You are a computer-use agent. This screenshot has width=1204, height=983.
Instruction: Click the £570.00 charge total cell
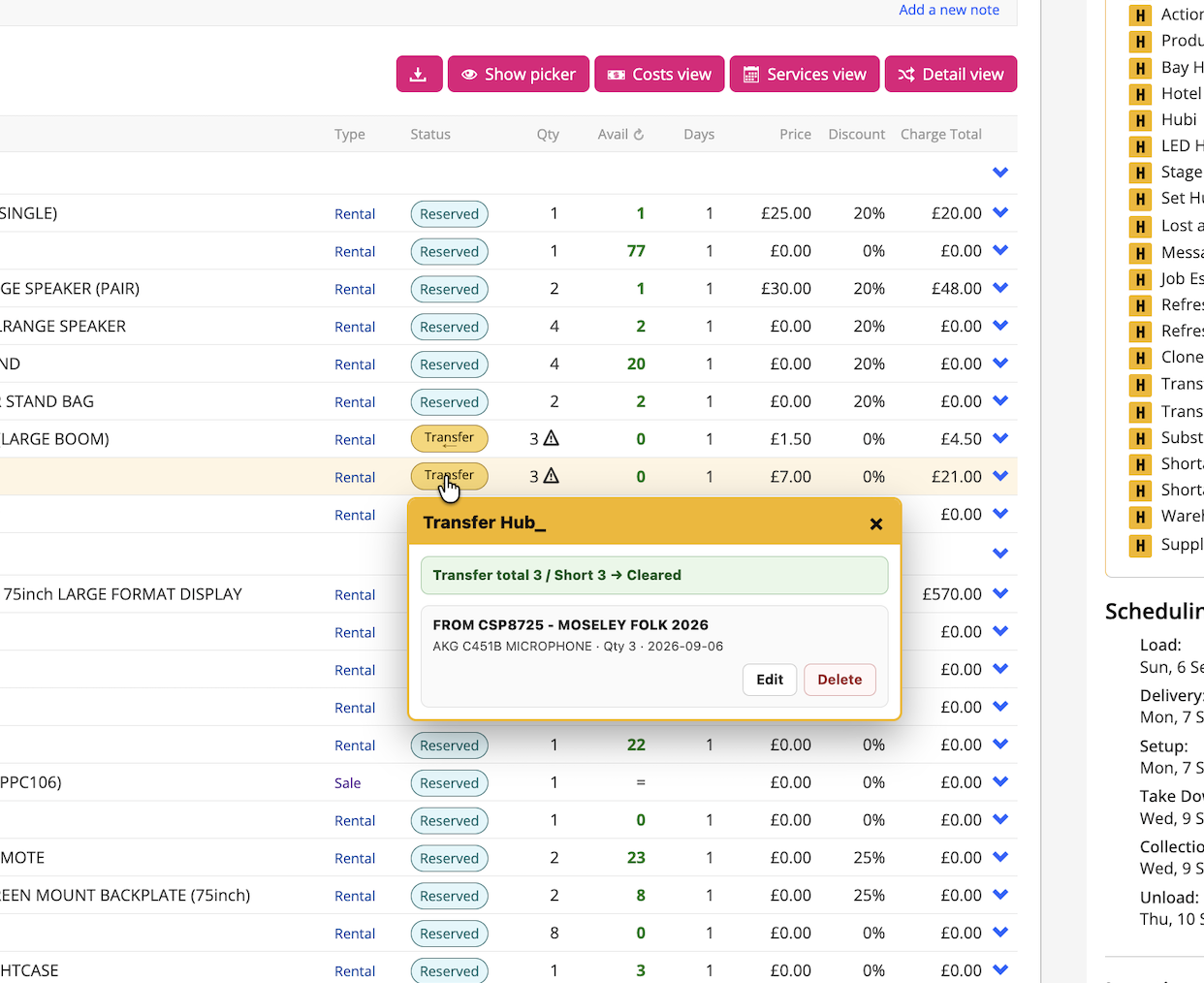point(952,594)
